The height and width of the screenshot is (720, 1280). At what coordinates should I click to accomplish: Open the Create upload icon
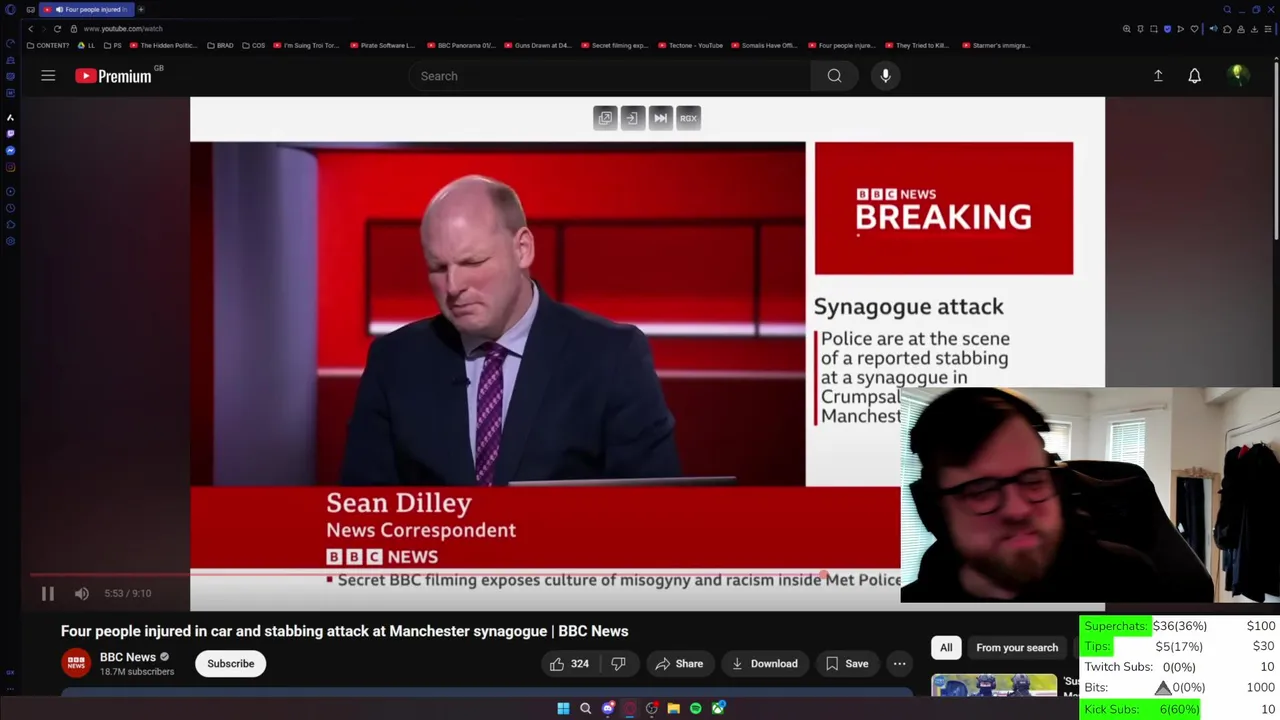click(1158, 76)
